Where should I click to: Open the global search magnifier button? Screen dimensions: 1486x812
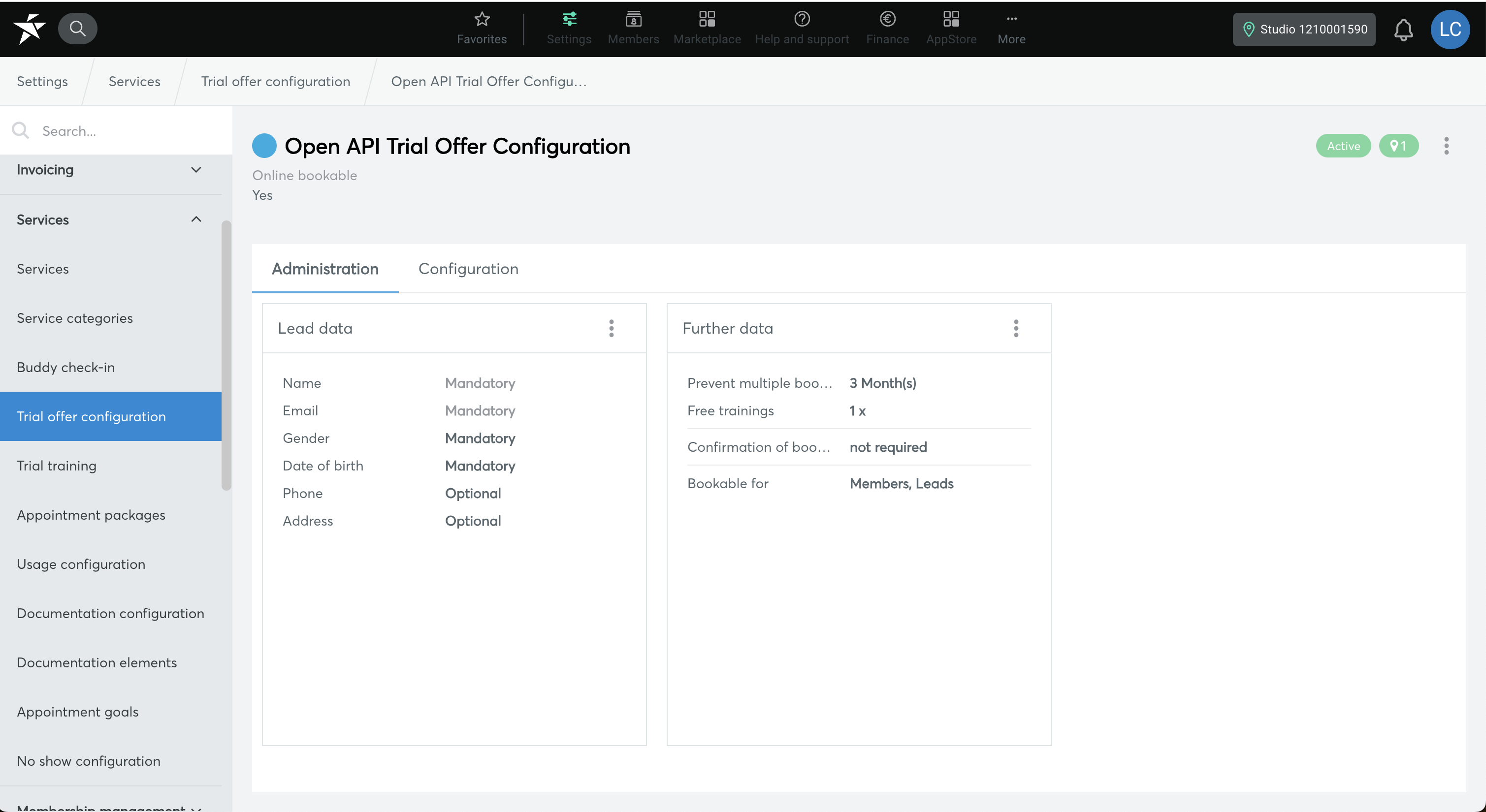[x=77, y=29]
